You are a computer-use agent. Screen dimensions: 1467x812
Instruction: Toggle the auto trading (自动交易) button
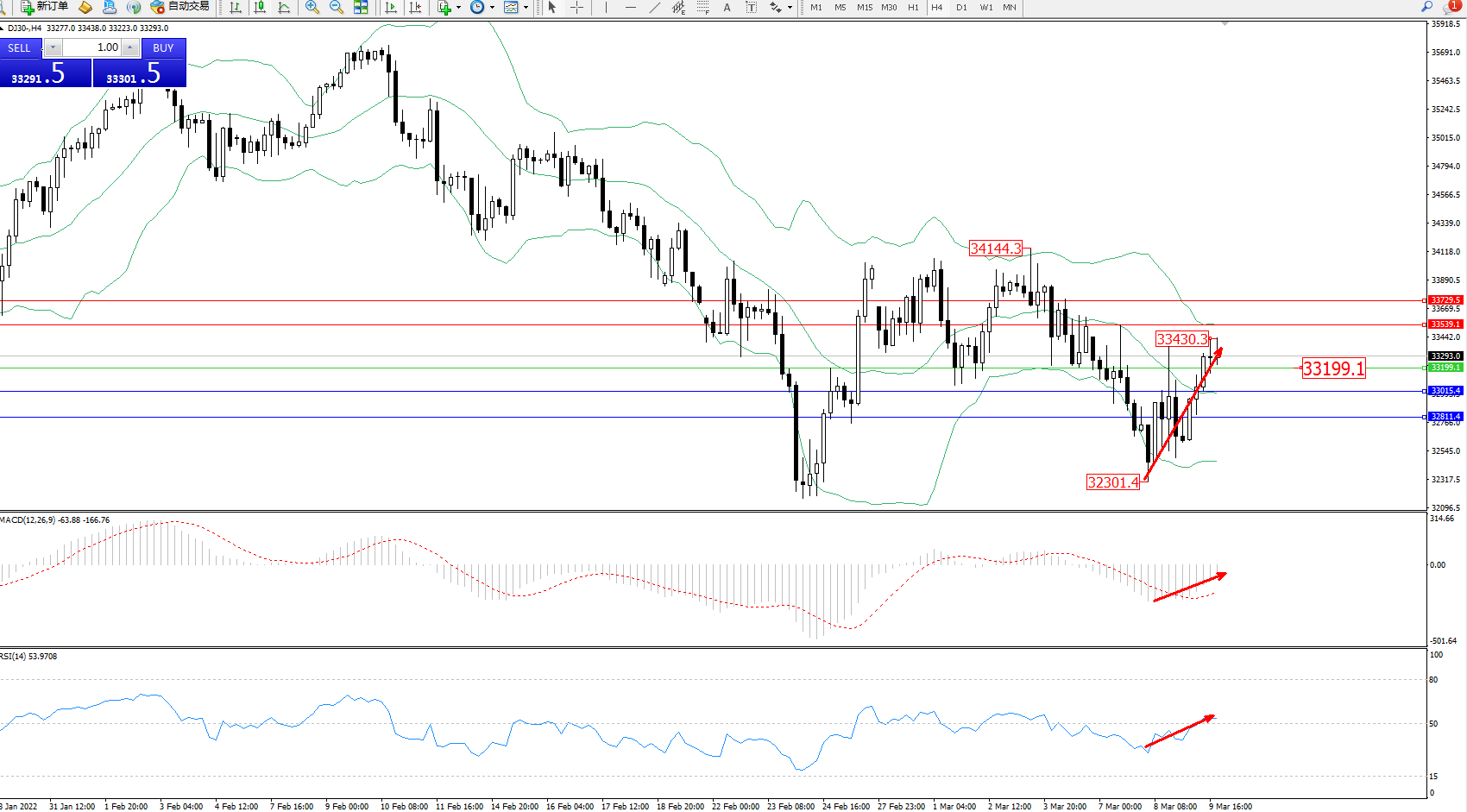click(x=179, y=7)
